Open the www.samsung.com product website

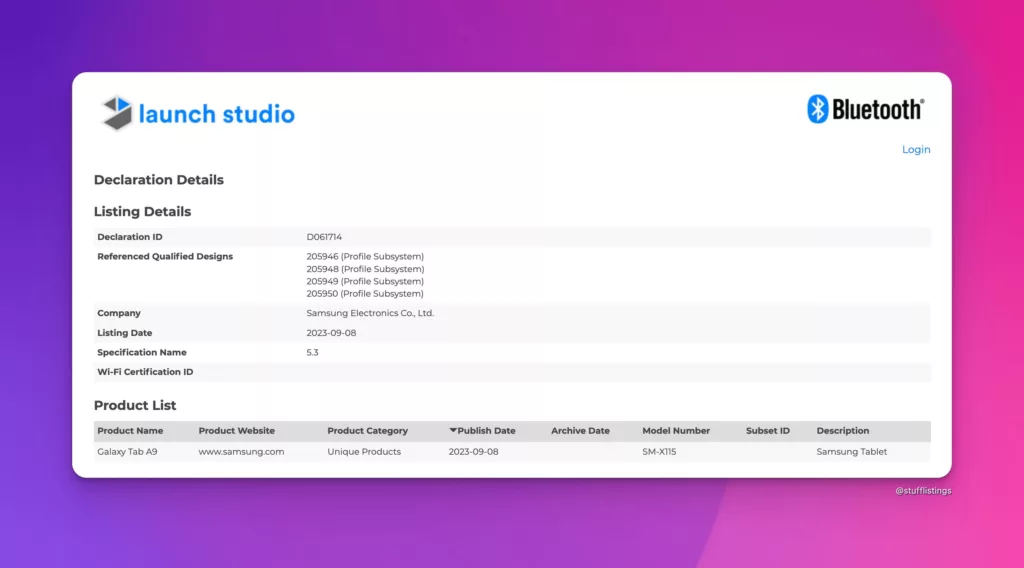[x=241, y=452]
